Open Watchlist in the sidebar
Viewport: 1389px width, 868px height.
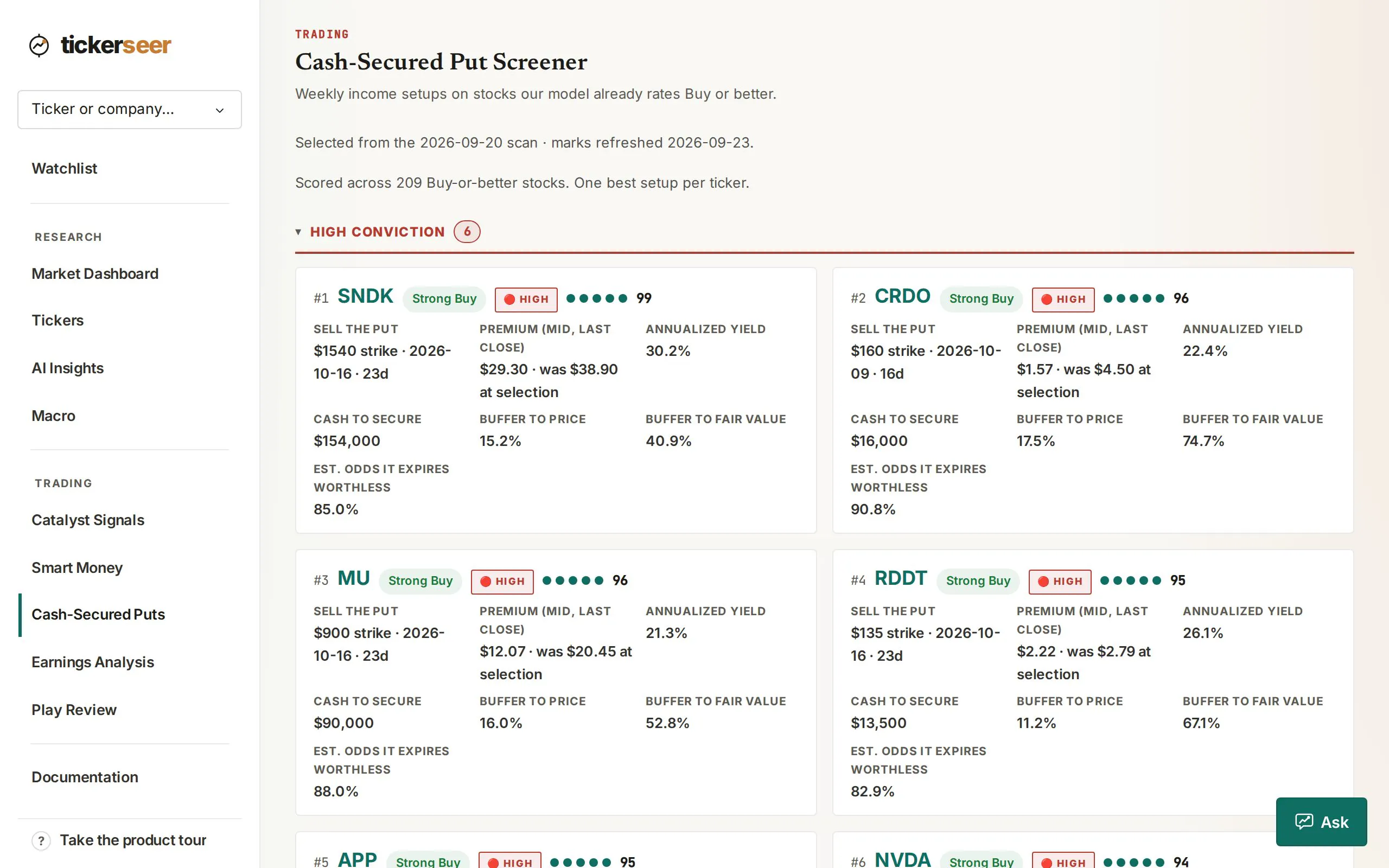point(64,168)
